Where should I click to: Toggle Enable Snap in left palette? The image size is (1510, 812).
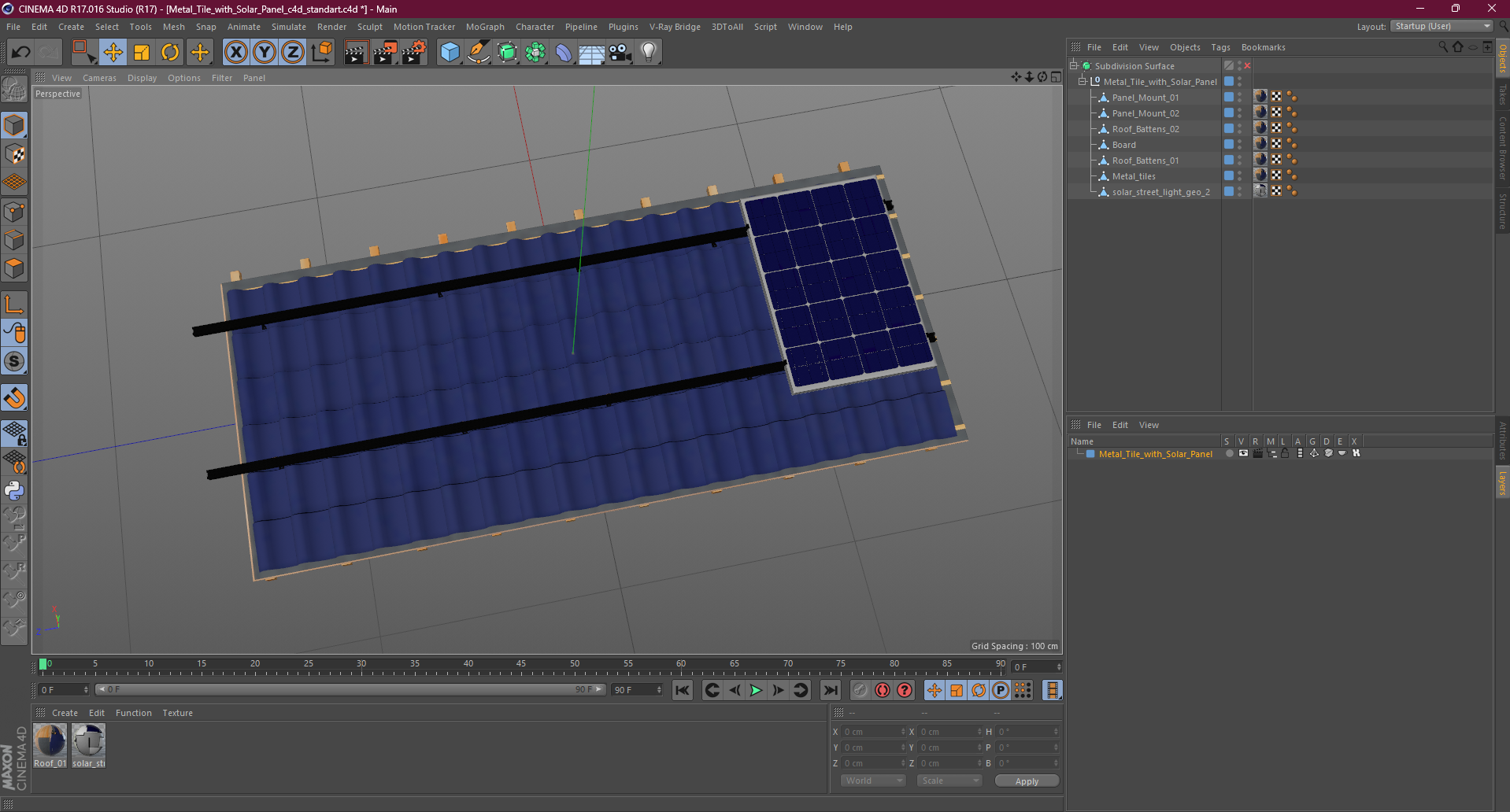(x=14, y=398)
